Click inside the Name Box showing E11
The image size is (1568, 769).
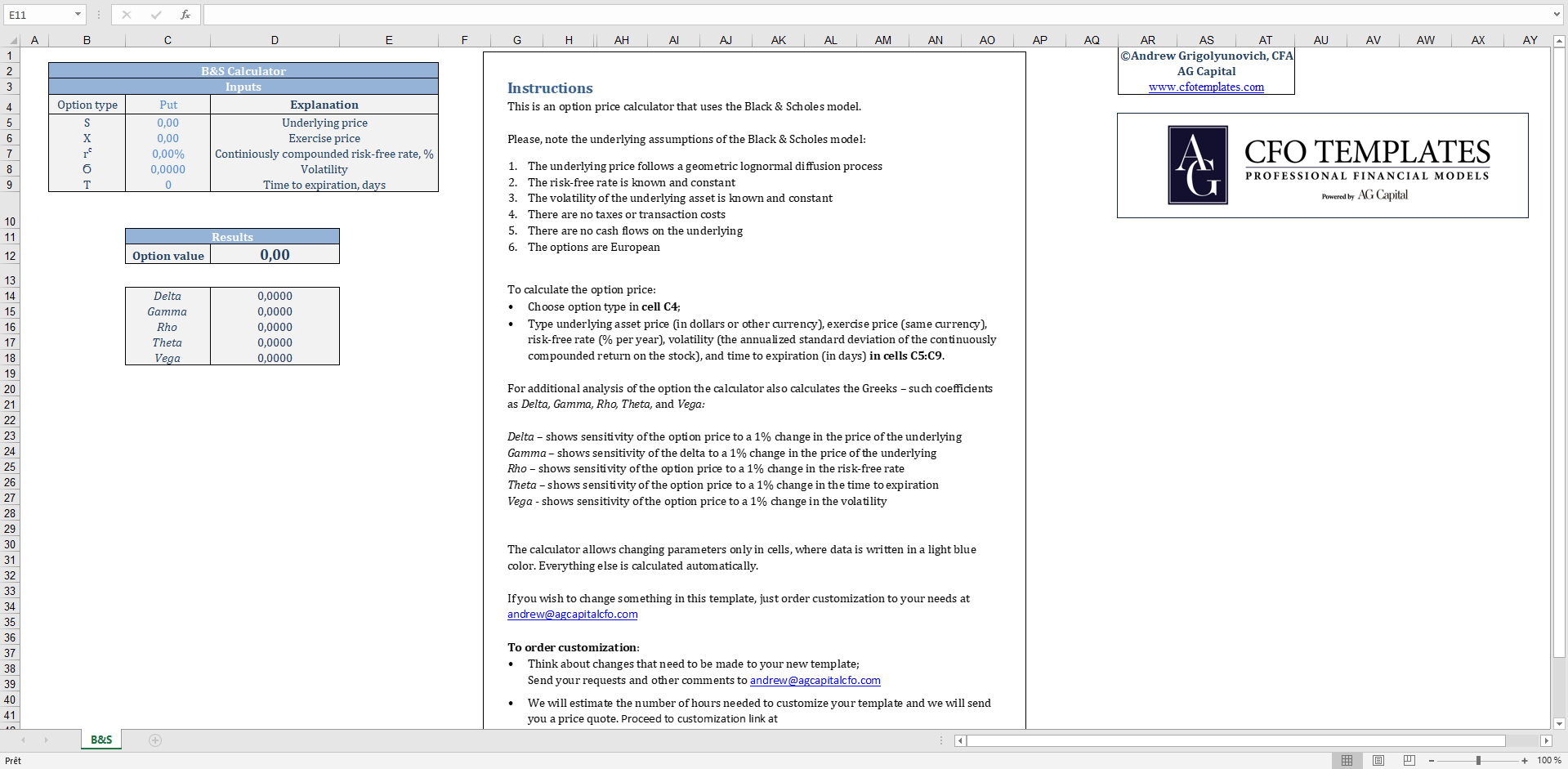[38, 15]
